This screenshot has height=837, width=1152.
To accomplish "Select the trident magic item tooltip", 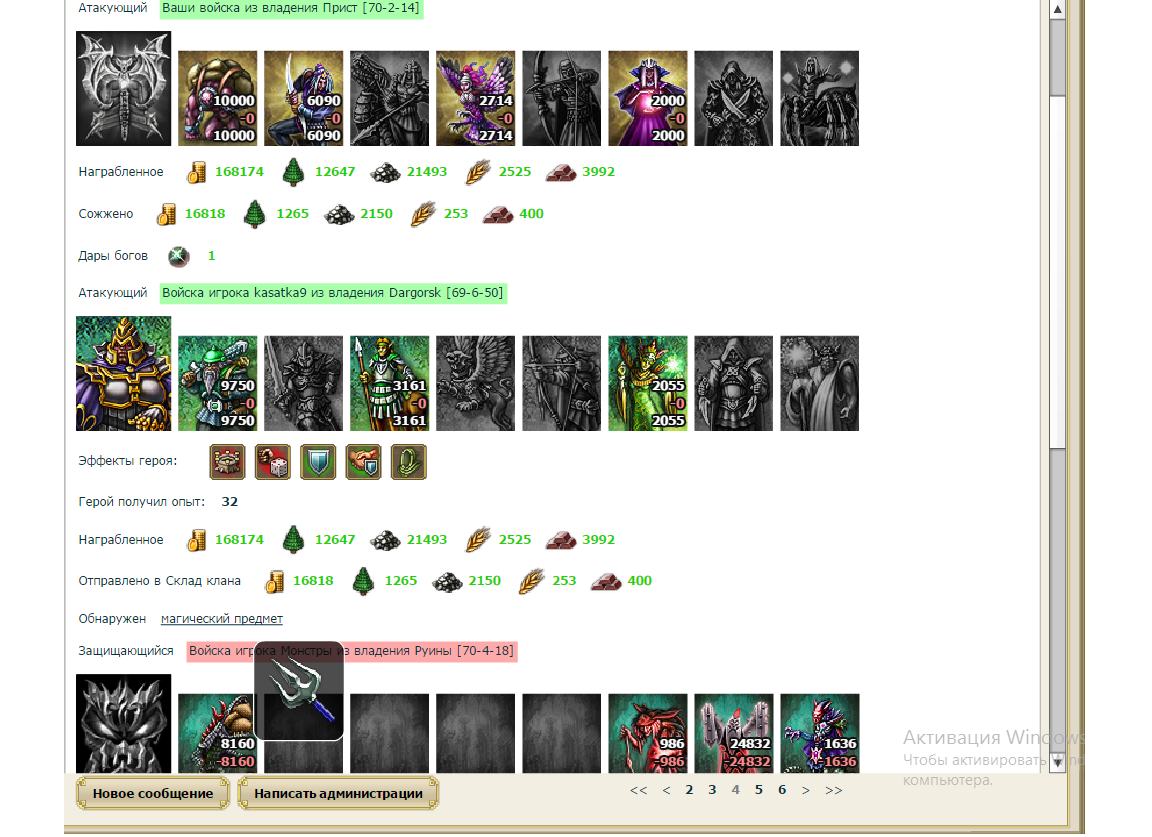I will (299, 691).
